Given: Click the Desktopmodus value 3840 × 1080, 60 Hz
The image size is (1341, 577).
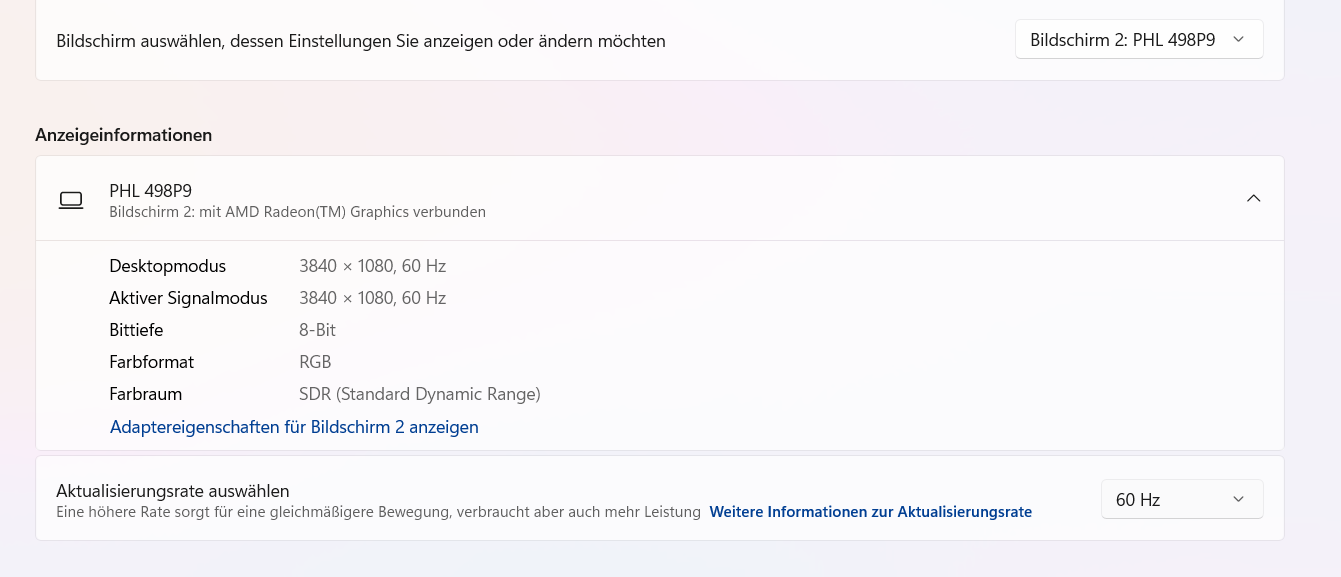Looking at the screenshot, I should pyautogui.click(x=372, y=266).
